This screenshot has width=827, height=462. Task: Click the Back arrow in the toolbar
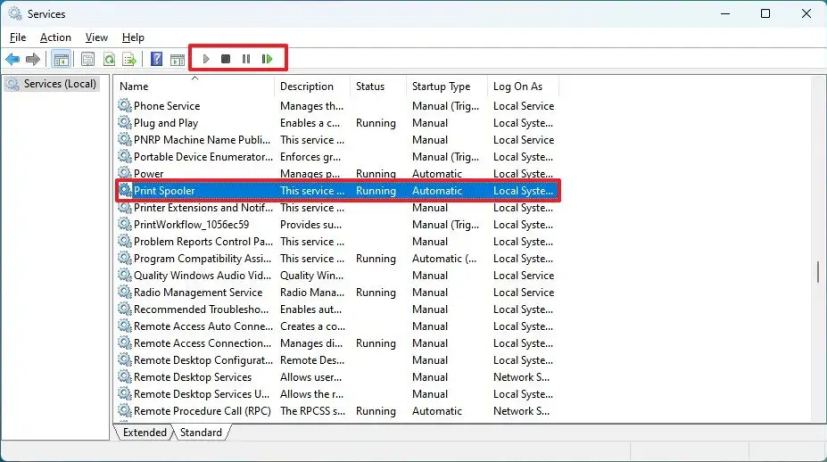click(13, 59)
